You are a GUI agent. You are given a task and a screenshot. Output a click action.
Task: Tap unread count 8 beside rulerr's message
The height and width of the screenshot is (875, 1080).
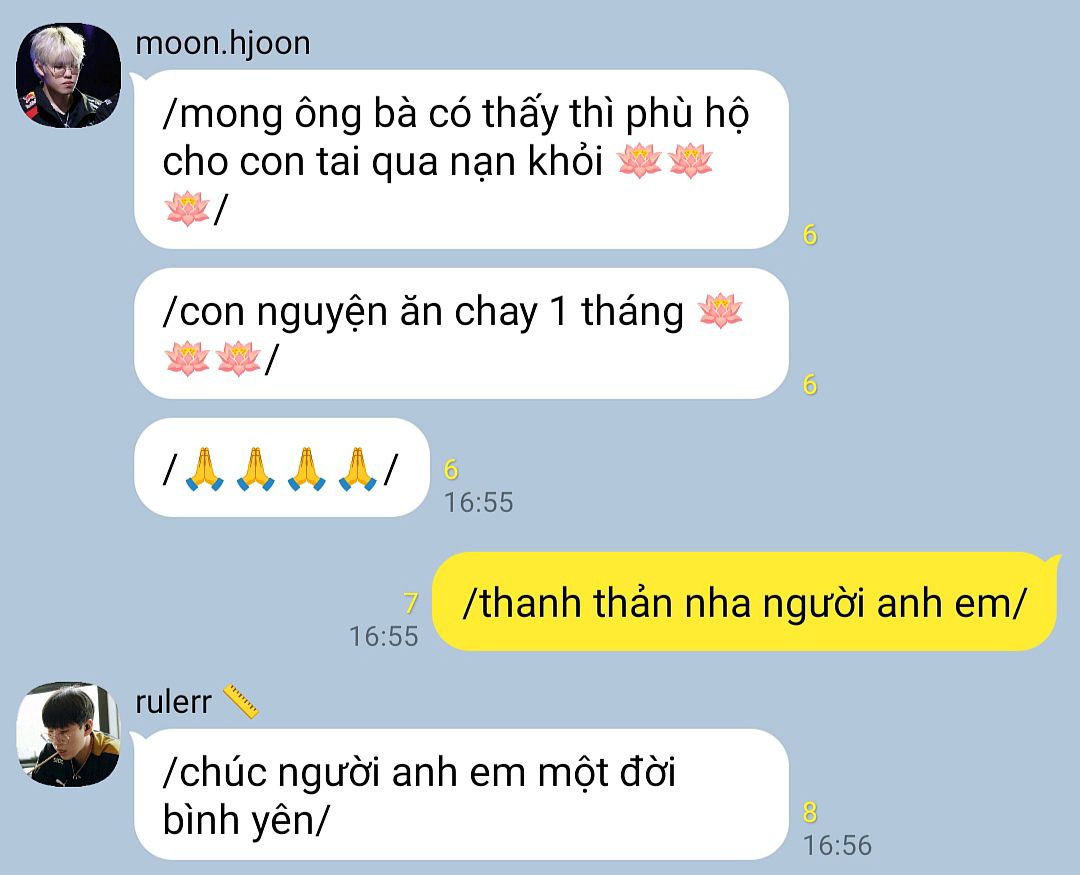click(810, 813)
